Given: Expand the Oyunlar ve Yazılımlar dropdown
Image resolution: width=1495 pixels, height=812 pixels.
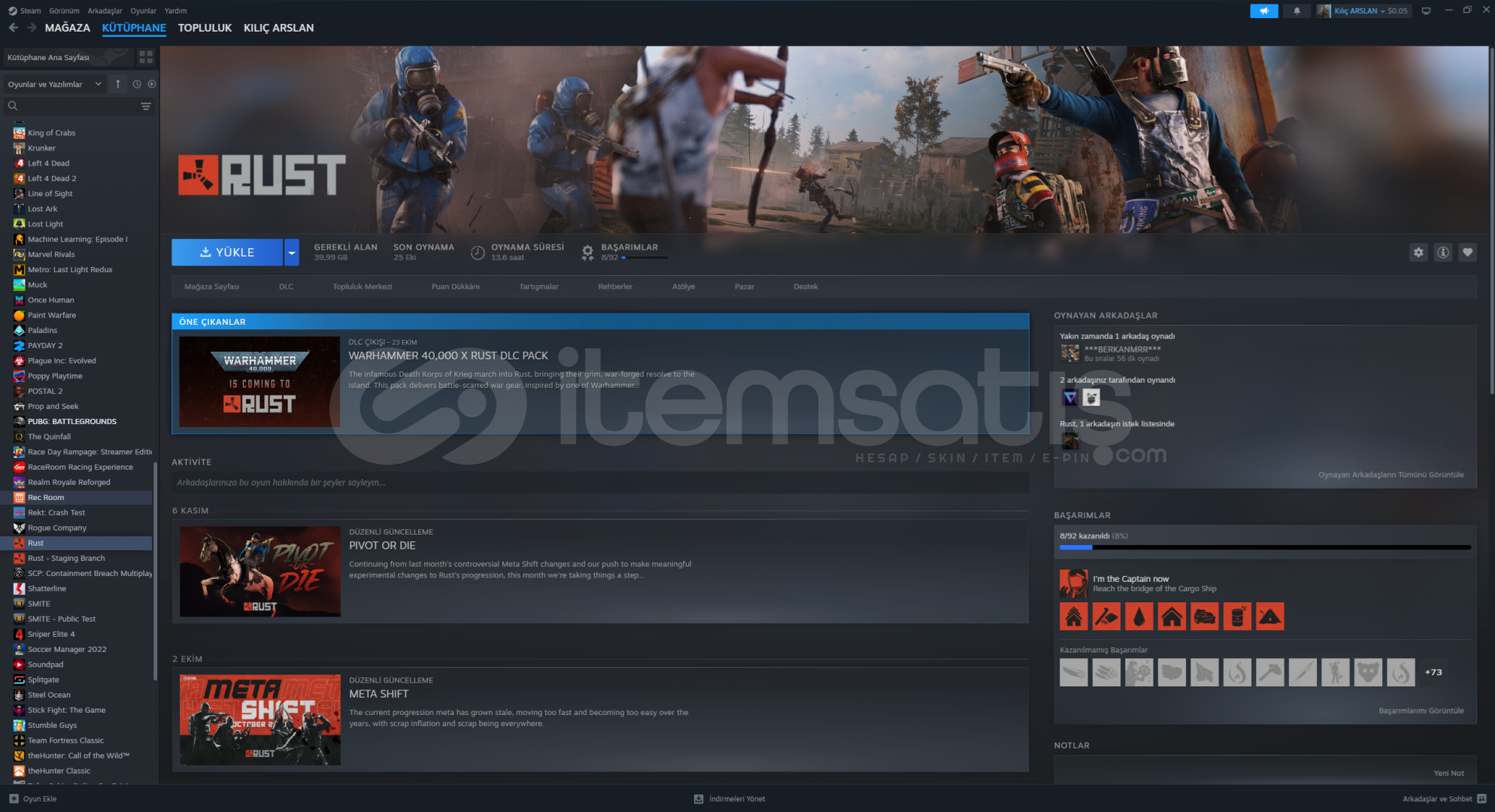Looking at the screenshot, I should [54, 84].
